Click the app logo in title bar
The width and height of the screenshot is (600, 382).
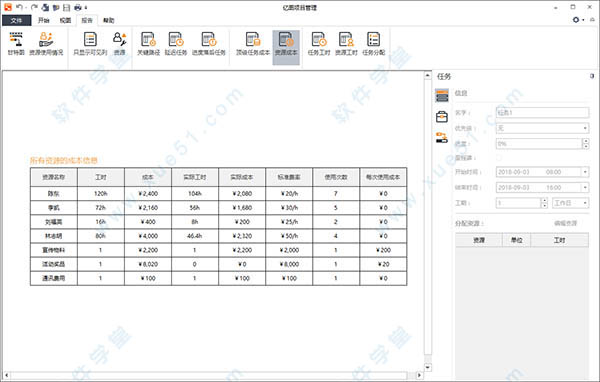point(8,7)
